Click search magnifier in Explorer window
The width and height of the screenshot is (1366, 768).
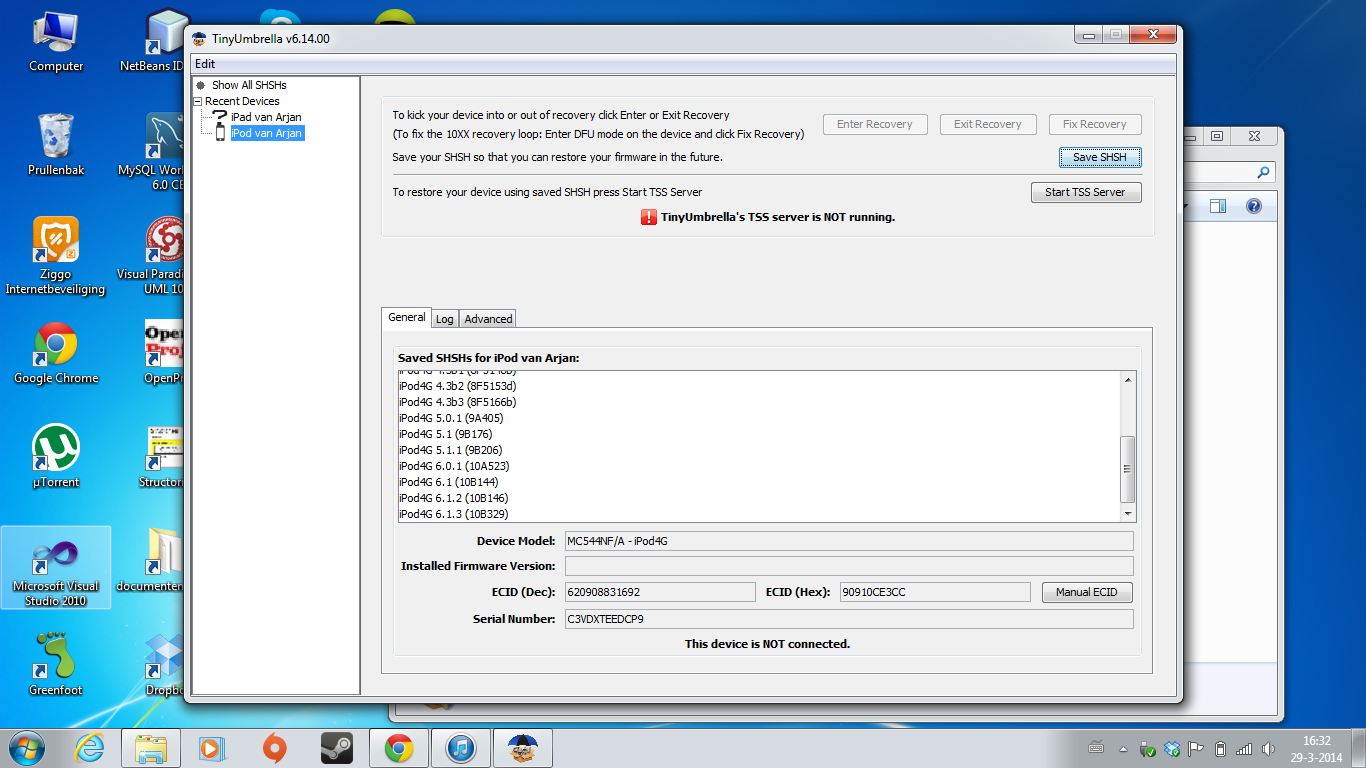[x=1263, y=172]
